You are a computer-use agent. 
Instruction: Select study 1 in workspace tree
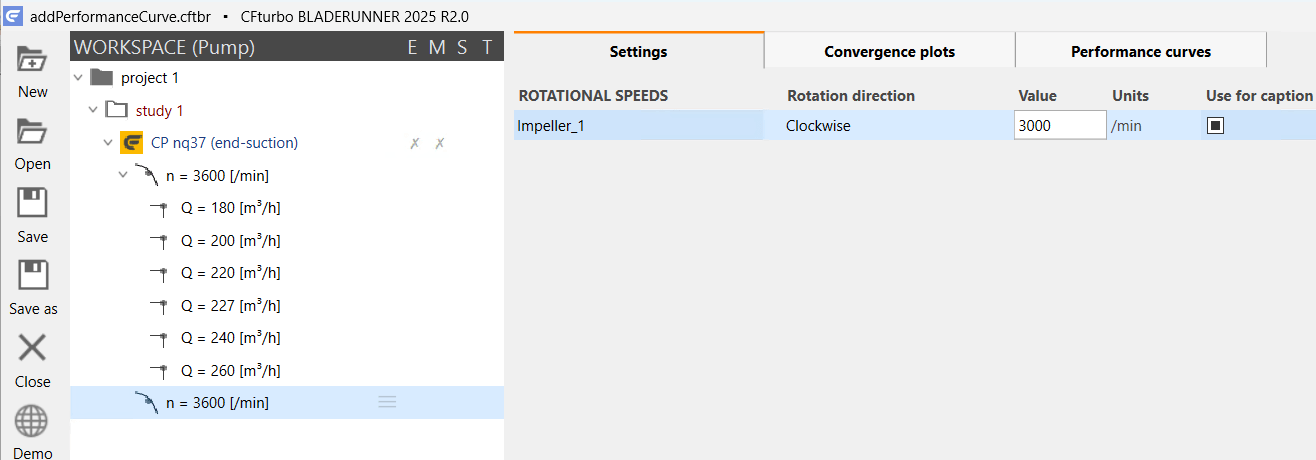160,110
